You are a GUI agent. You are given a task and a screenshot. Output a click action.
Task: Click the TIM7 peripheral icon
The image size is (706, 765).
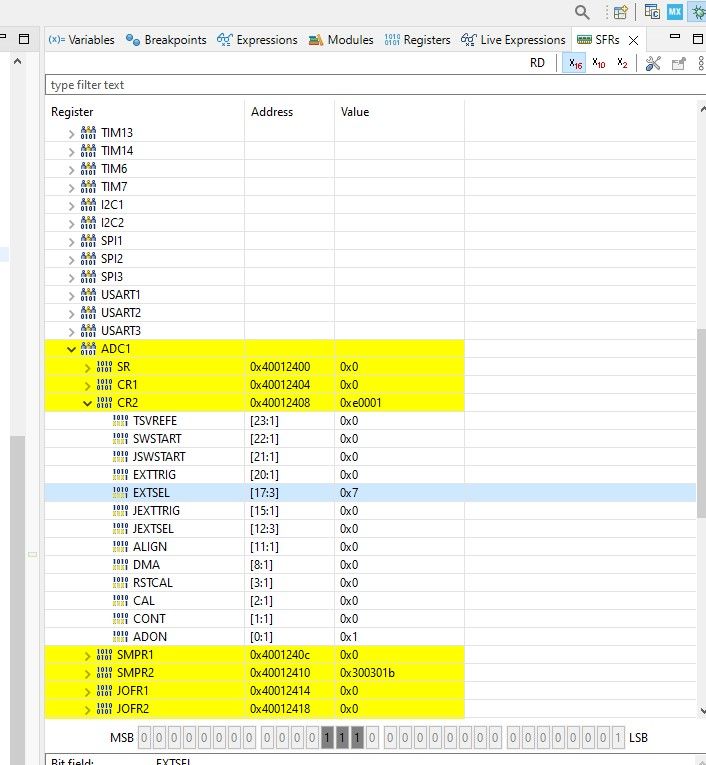pos(88,186)
